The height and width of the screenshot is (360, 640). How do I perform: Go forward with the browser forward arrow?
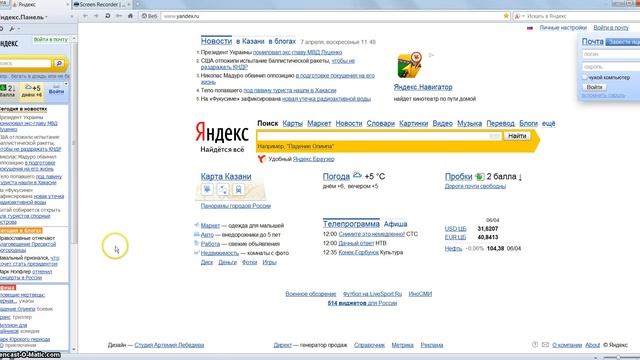pos(96,16)
